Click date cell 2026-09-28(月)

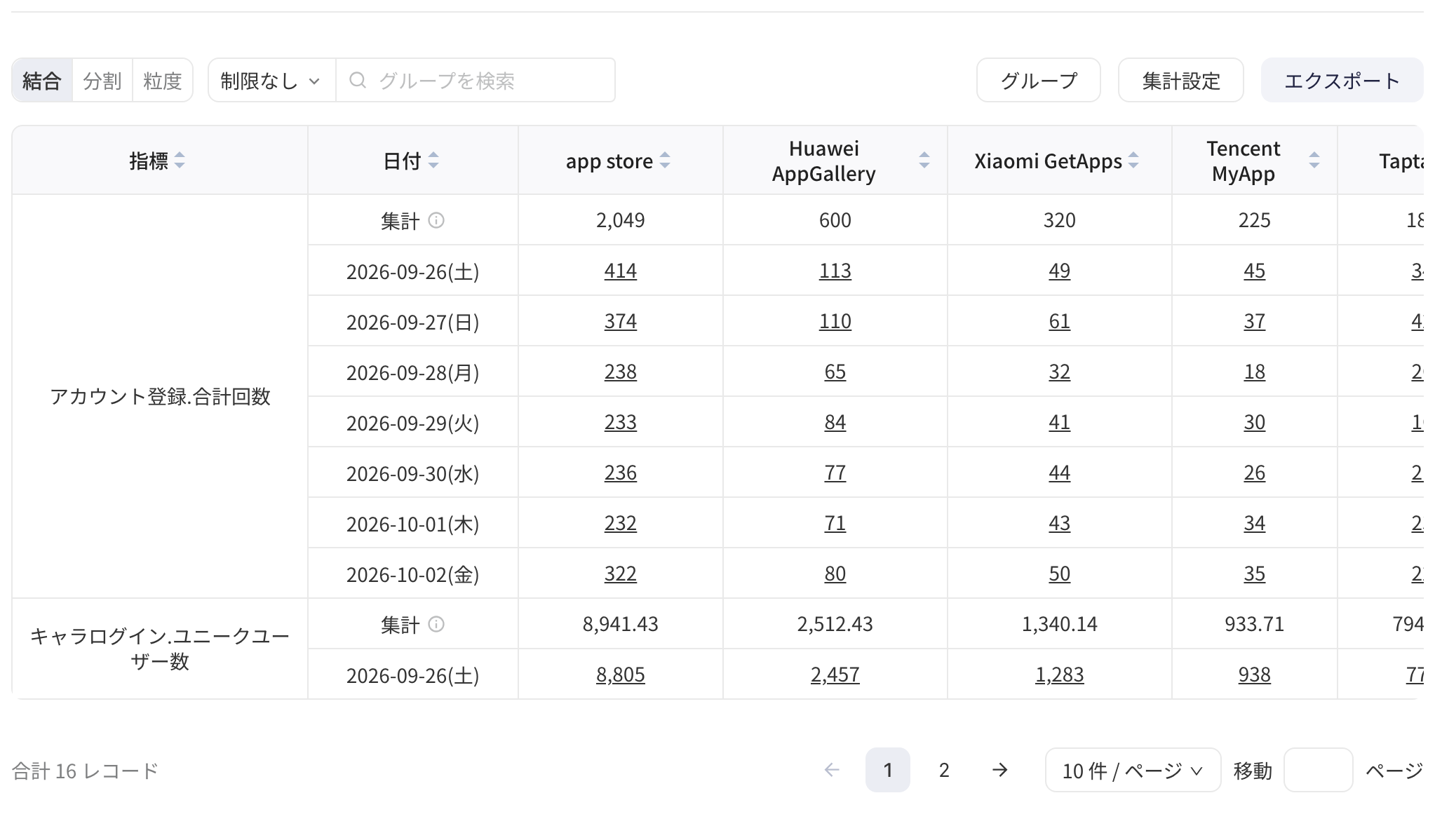pyautogui.click(x=413, y=372)
